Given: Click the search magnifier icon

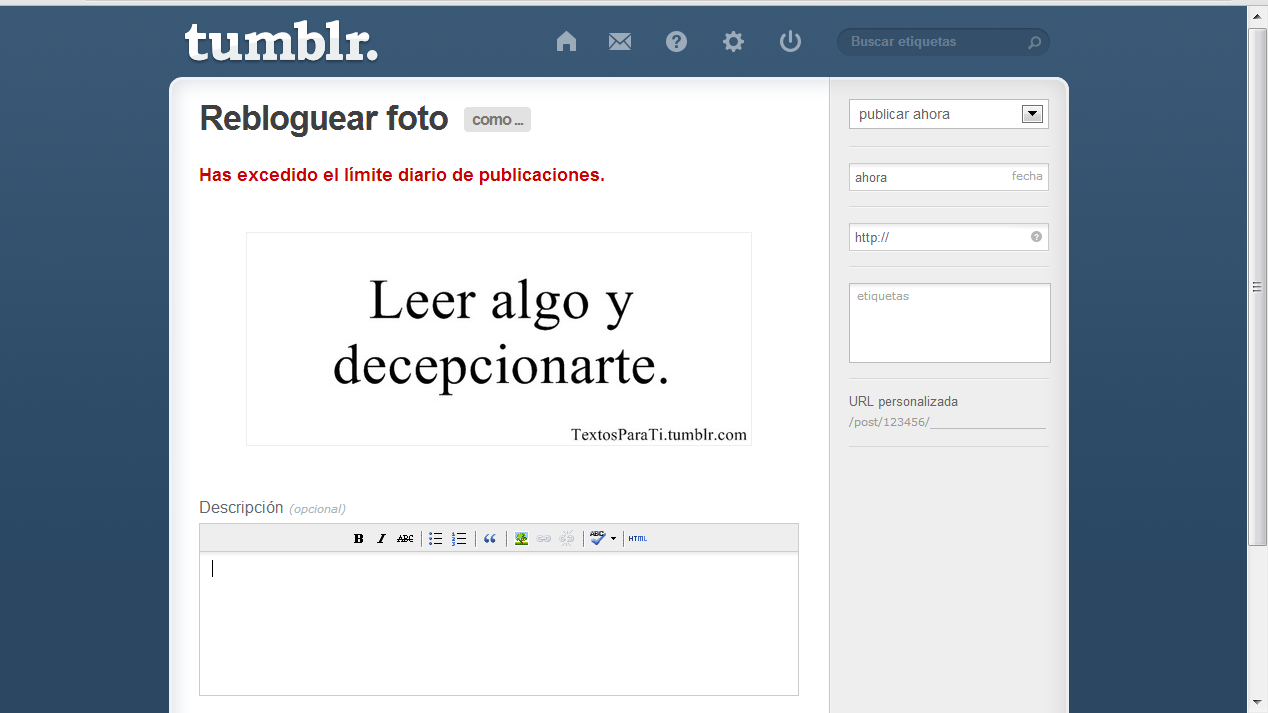Looking at the screenshot, I should click(x=1034, y=42).
